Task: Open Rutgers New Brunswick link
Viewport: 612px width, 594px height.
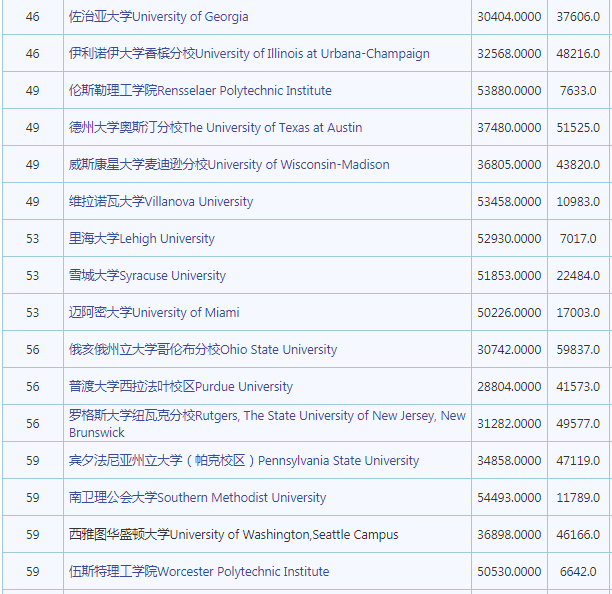Action: click(267, 424)
